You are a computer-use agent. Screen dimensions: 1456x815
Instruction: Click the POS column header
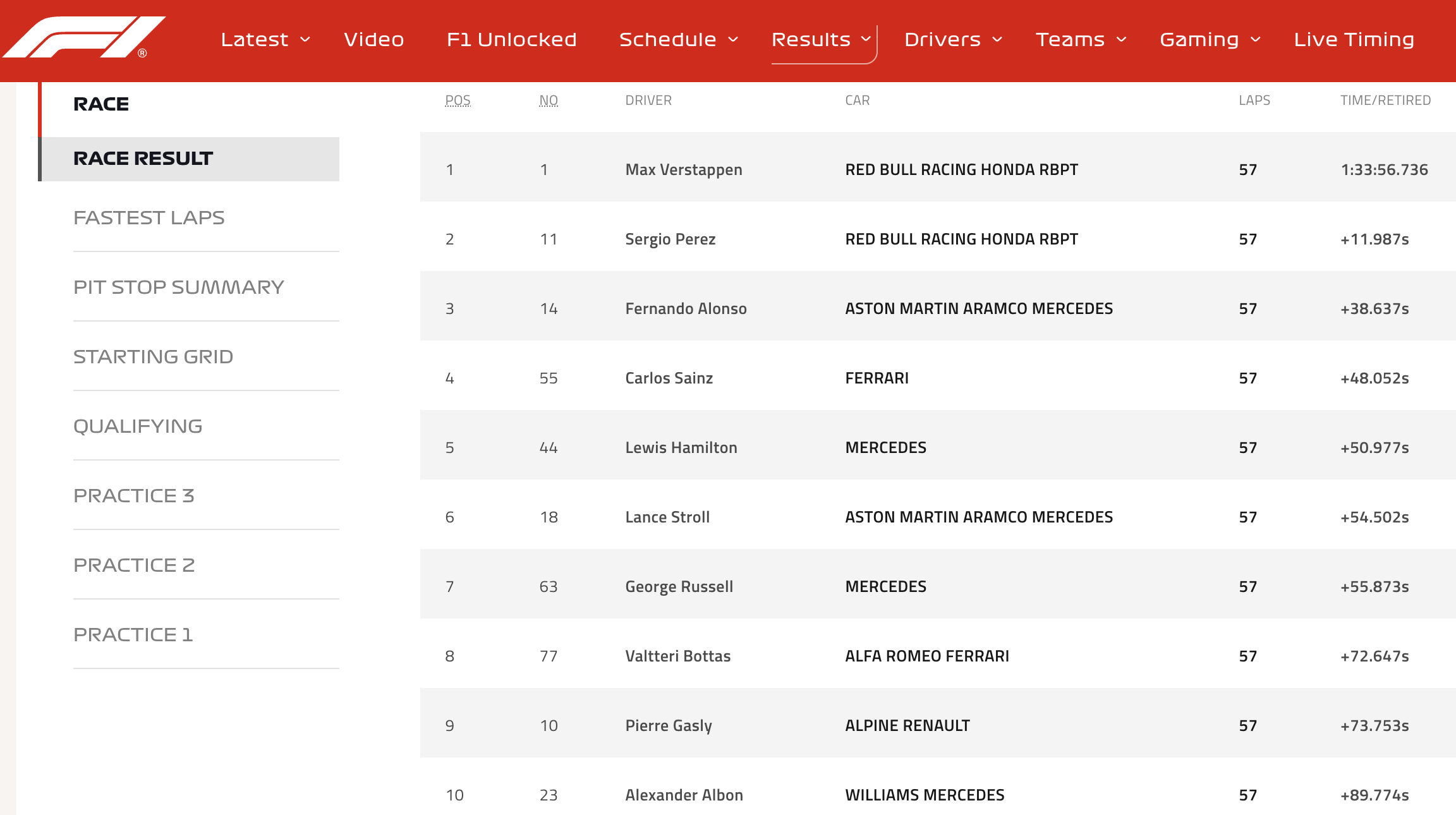pyautogui.click(x=458, y=100)
